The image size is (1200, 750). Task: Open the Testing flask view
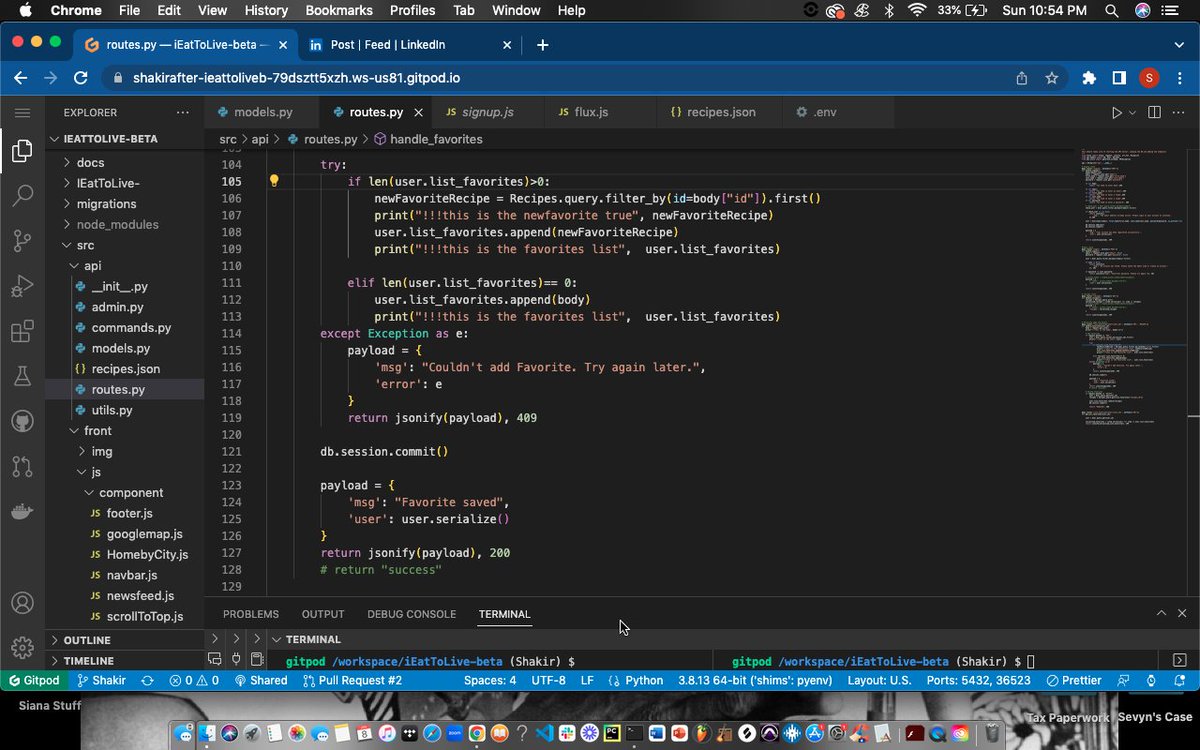pyautogui.click(x=22, y=376)
